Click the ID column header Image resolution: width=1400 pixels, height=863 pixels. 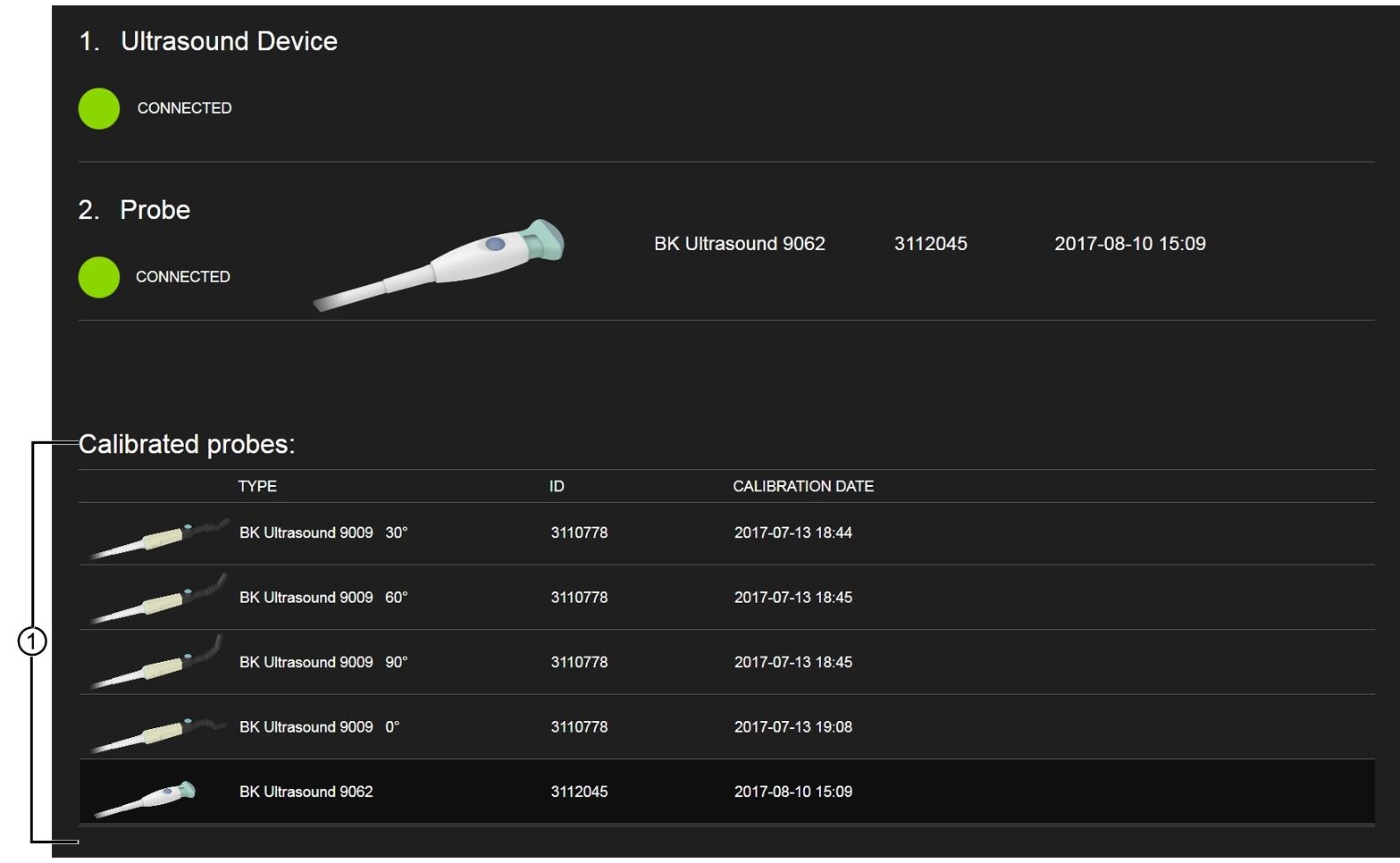coord(557,486)
